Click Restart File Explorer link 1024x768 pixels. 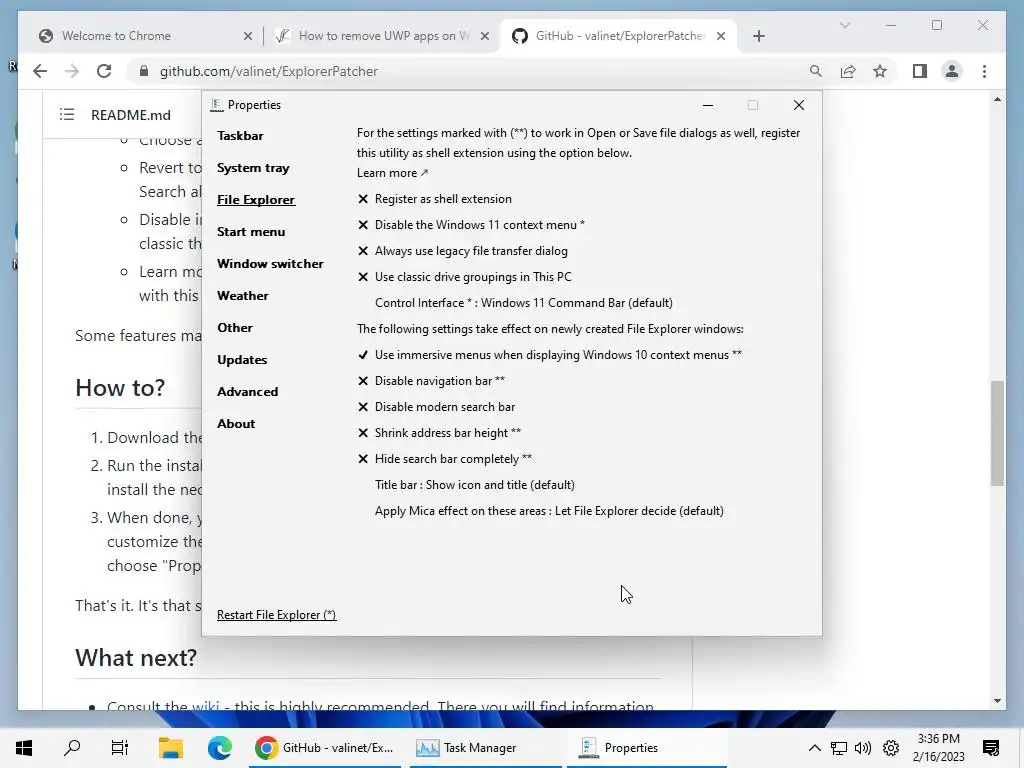[276, 615]
